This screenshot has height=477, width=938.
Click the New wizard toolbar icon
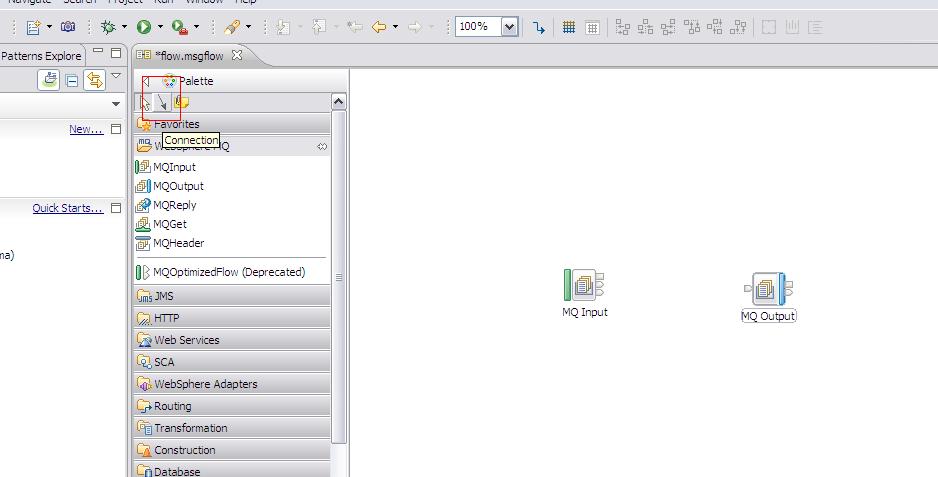coord(34,27)
